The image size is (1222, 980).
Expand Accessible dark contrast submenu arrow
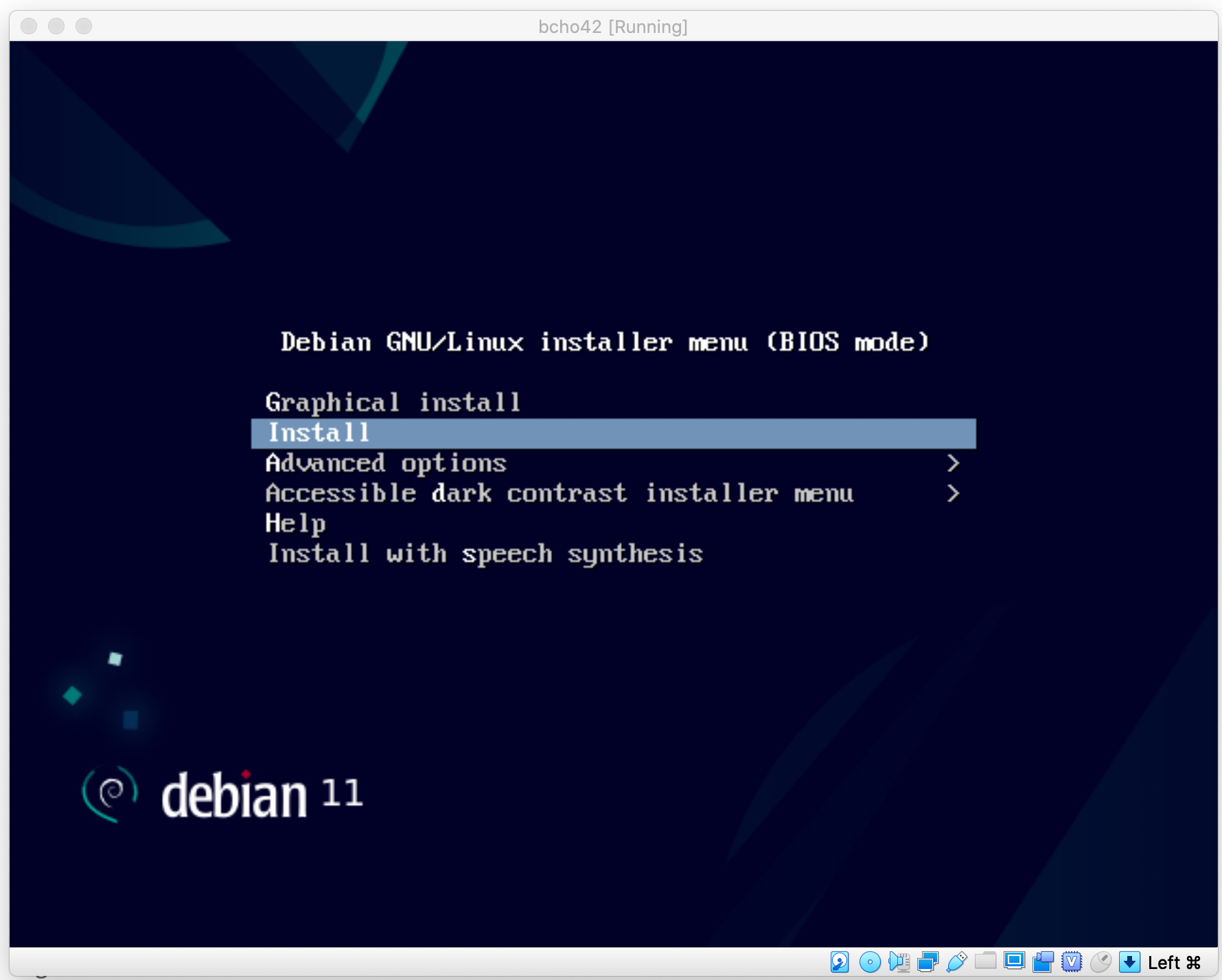tap(953, 493)
